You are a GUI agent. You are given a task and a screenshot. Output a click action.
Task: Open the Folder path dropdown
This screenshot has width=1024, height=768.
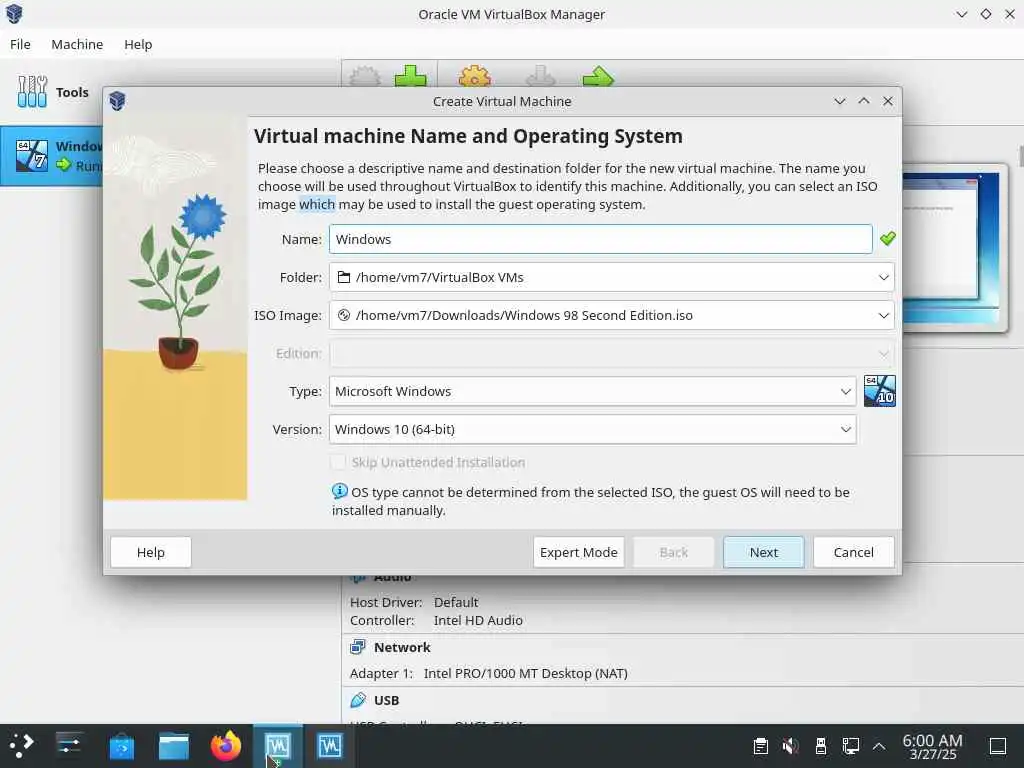tap(611, 278)
